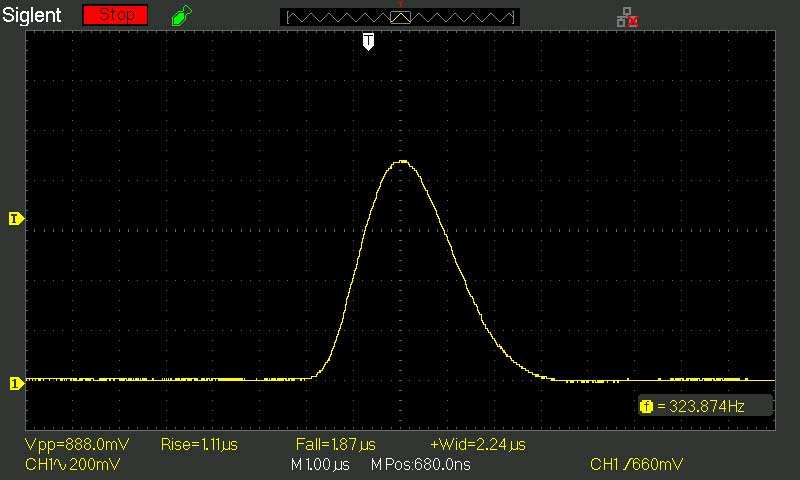Click the +Wid=2.24µs measurement readout

477,444
